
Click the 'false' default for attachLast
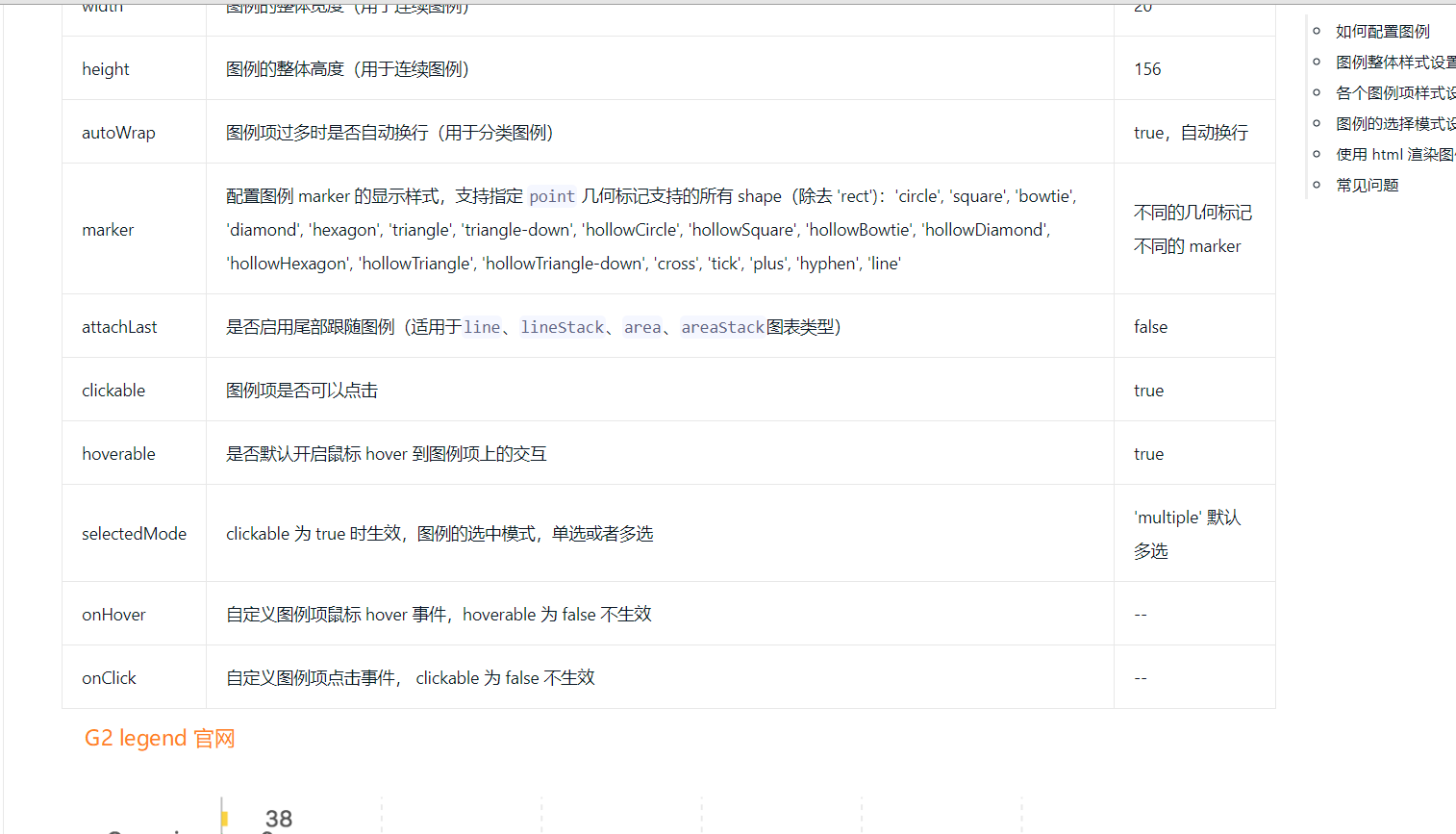(1150, 327)
